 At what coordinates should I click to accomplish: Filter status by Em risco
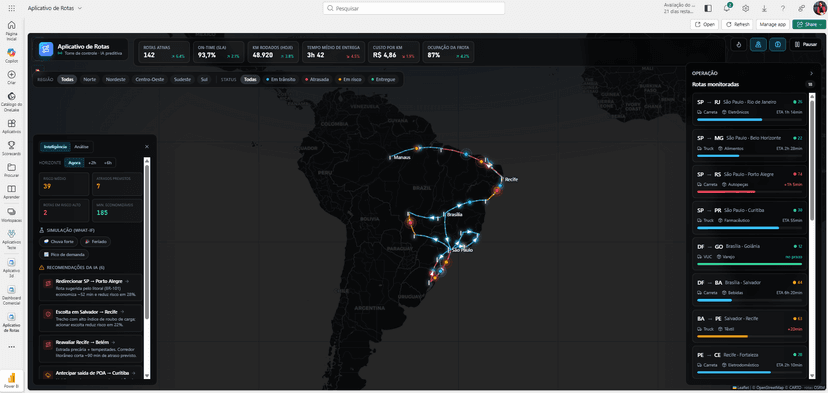pyautogui.click(x=349, y=79)
